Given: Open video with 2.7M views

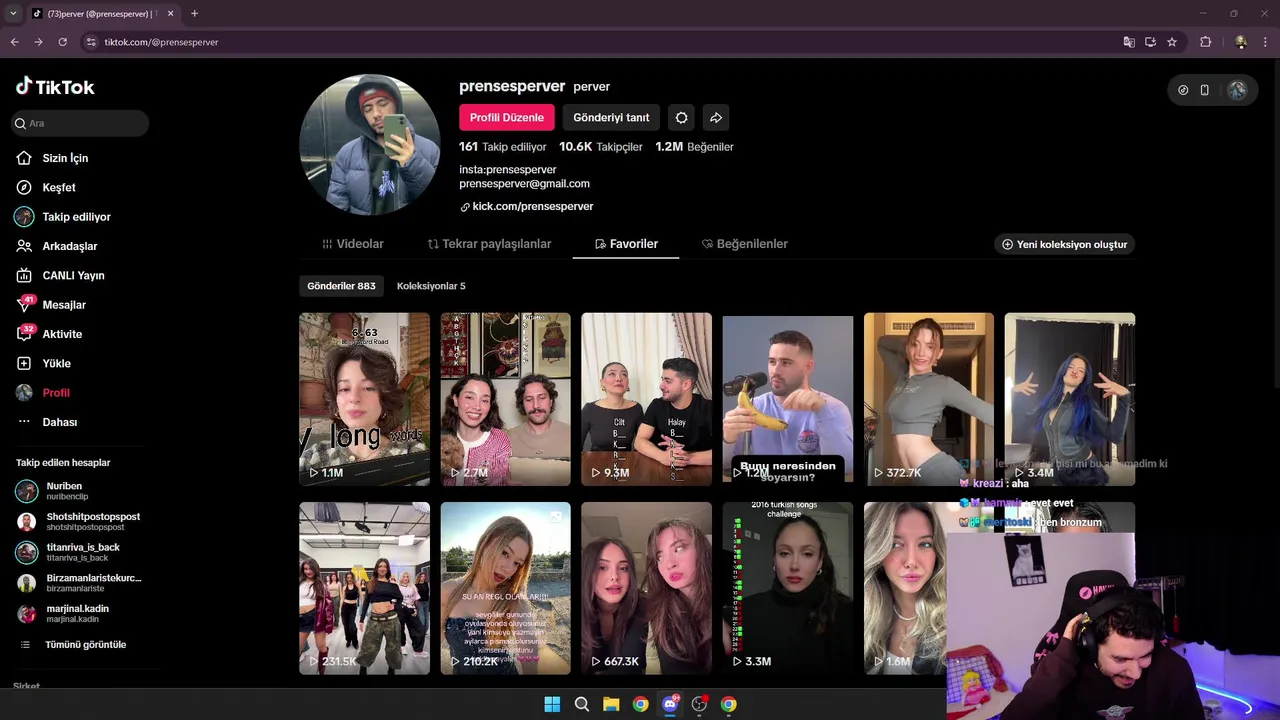Looking at the screenshot, I should (x=505, y=399).
